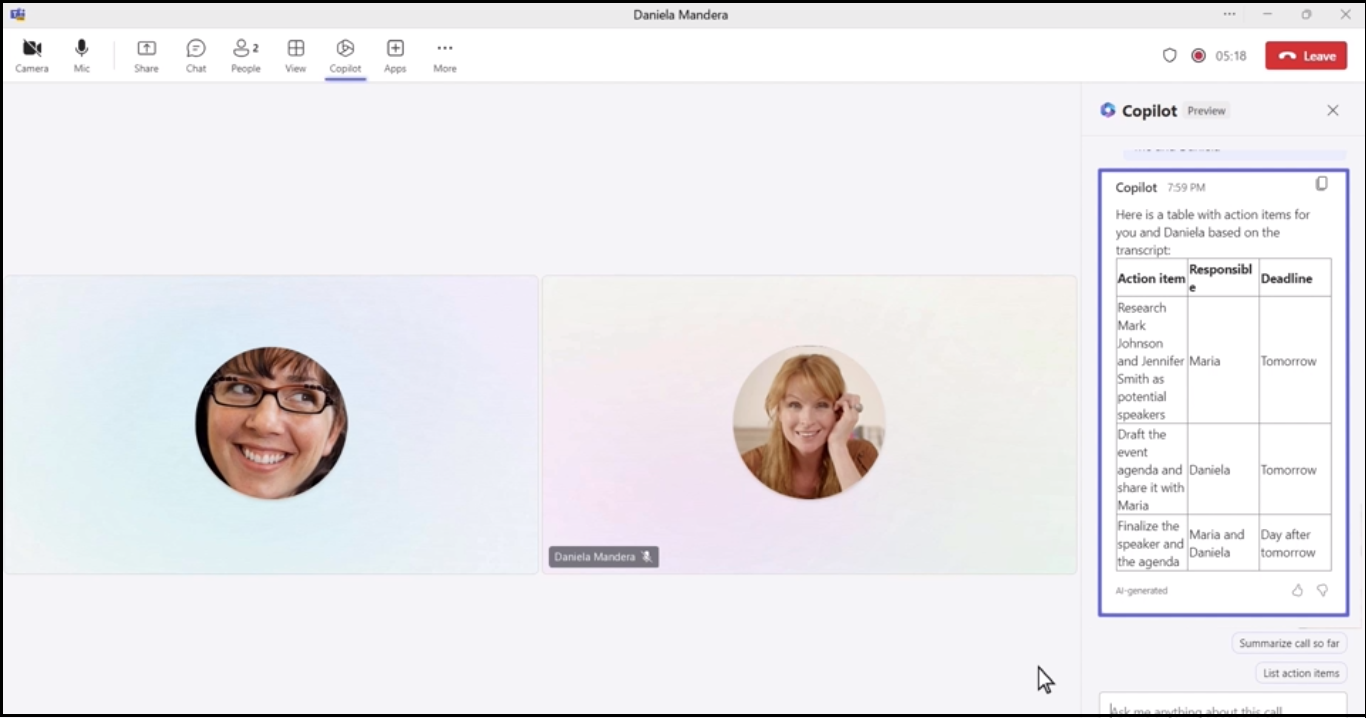Leave the call with Leave button
Viewport: 1366px width, 718px height.
click(1305, 56)
